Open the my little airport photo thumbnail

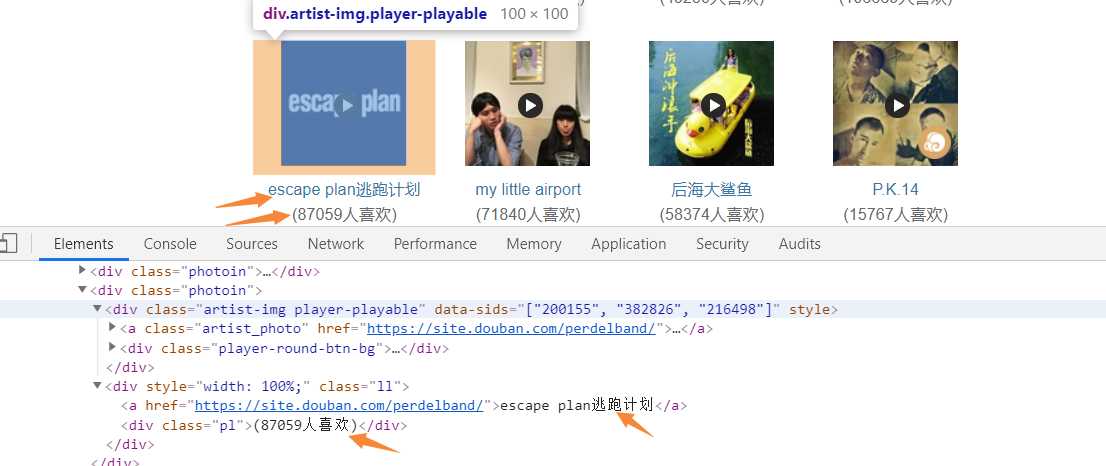click(528, 103)
